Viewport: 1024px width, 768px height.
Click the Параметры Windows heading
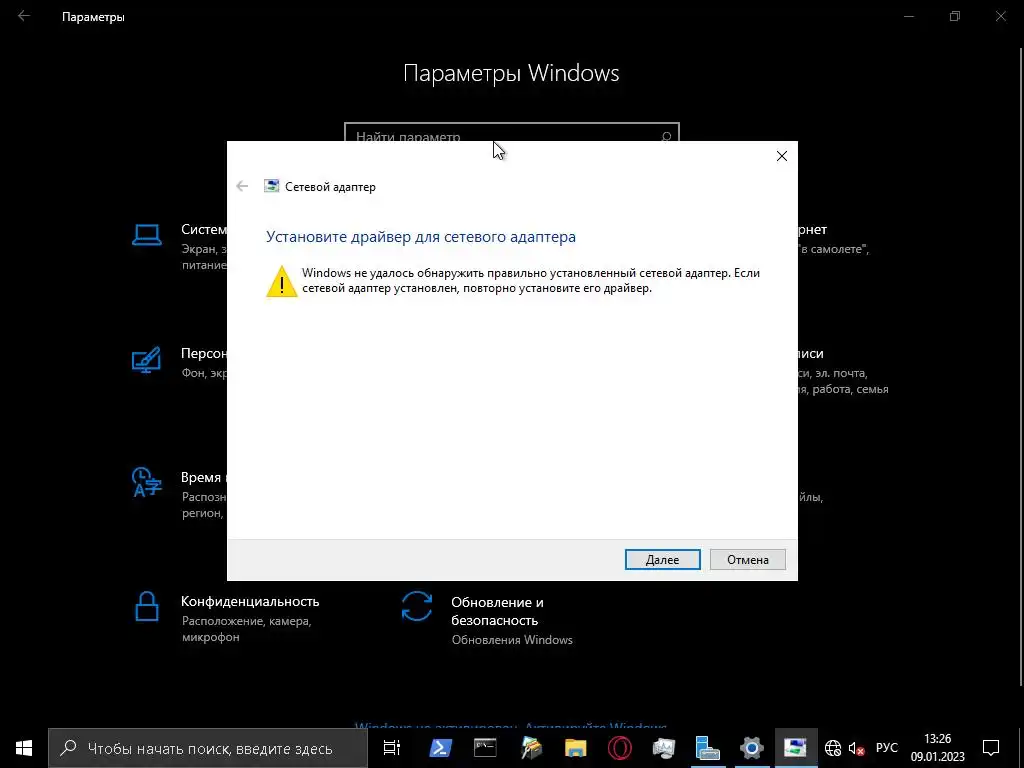coord(511,73)
